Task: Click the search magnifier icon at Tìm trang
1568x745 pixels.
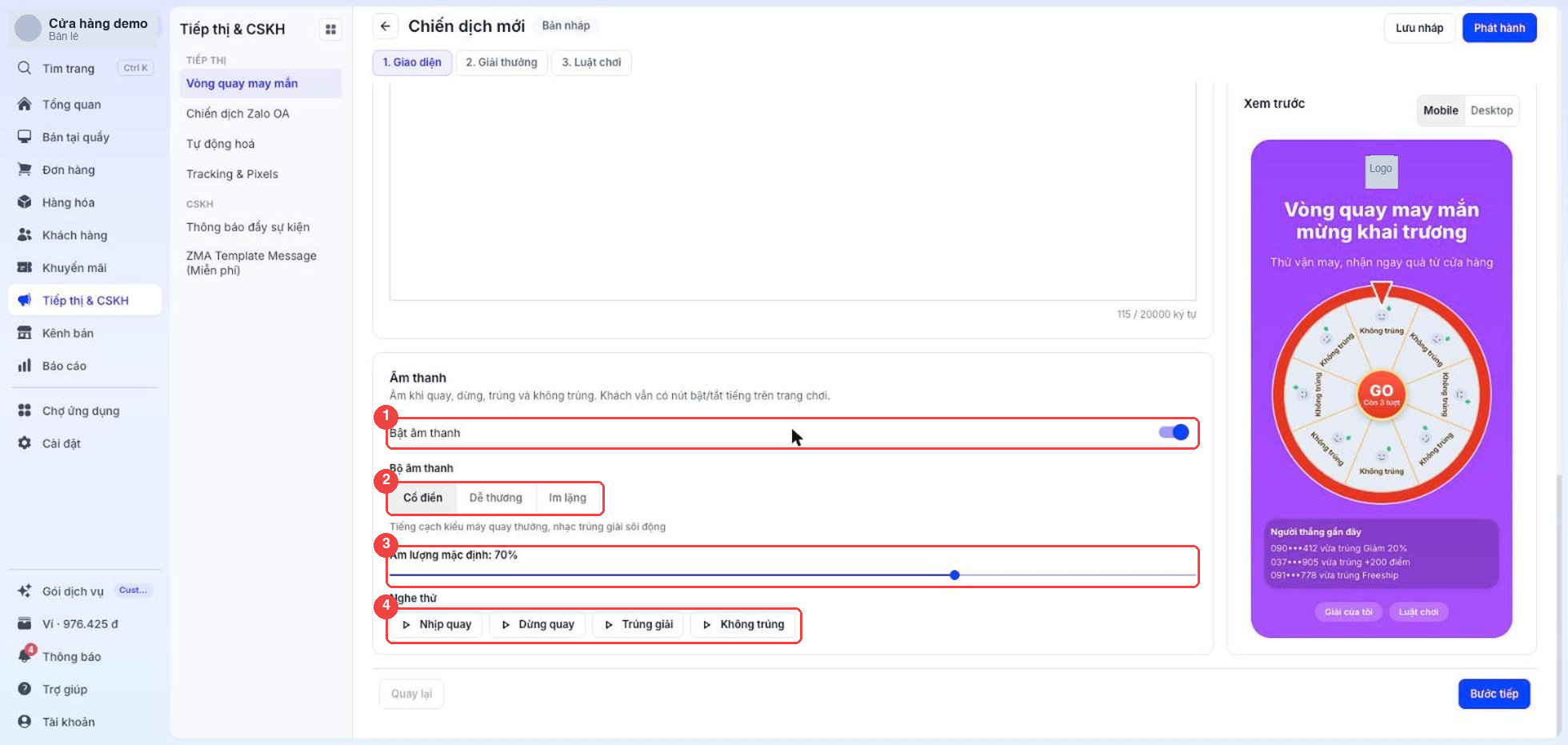Action: pos(25,68)
